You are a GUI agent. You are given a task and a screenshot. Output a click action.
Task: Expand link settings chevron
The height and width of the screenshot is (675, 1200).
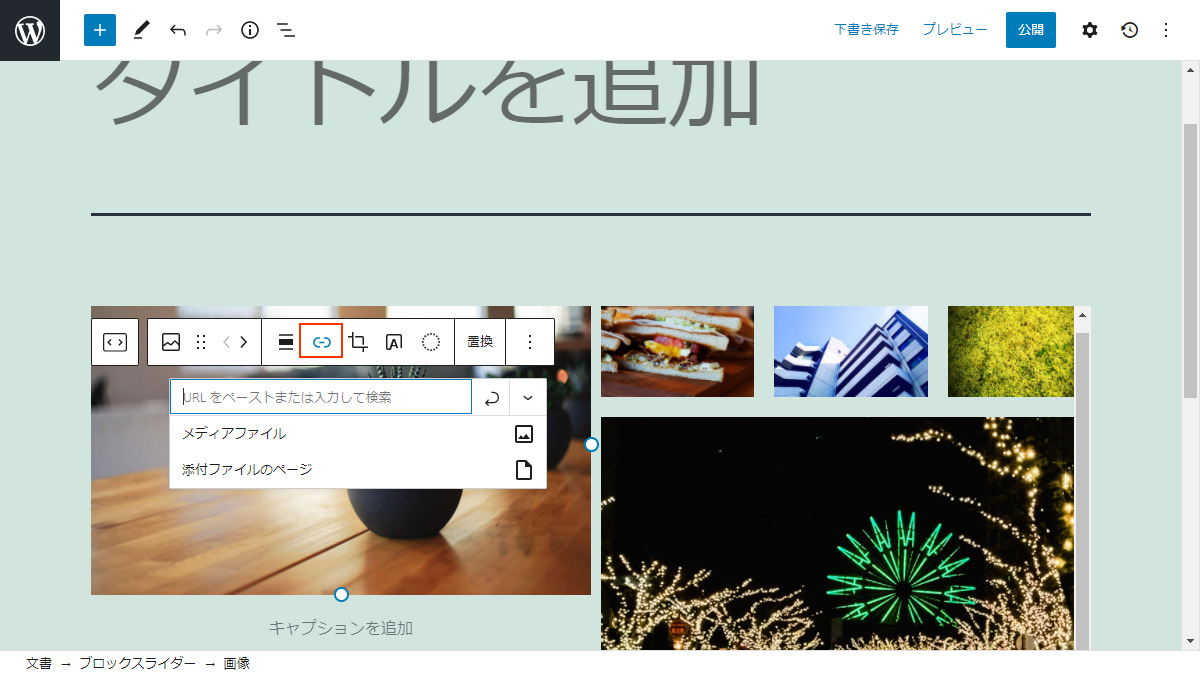[x=528, y=397]
